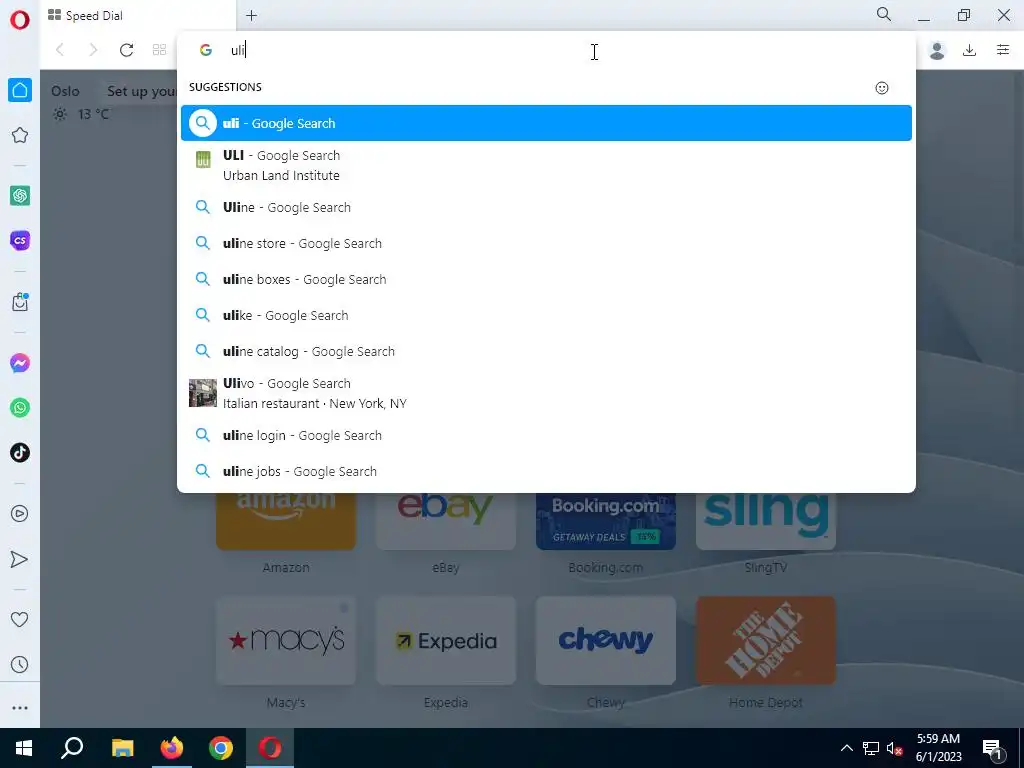
Task: Click the Speed Dial home sidebar icon
Action: coord(20,90)
